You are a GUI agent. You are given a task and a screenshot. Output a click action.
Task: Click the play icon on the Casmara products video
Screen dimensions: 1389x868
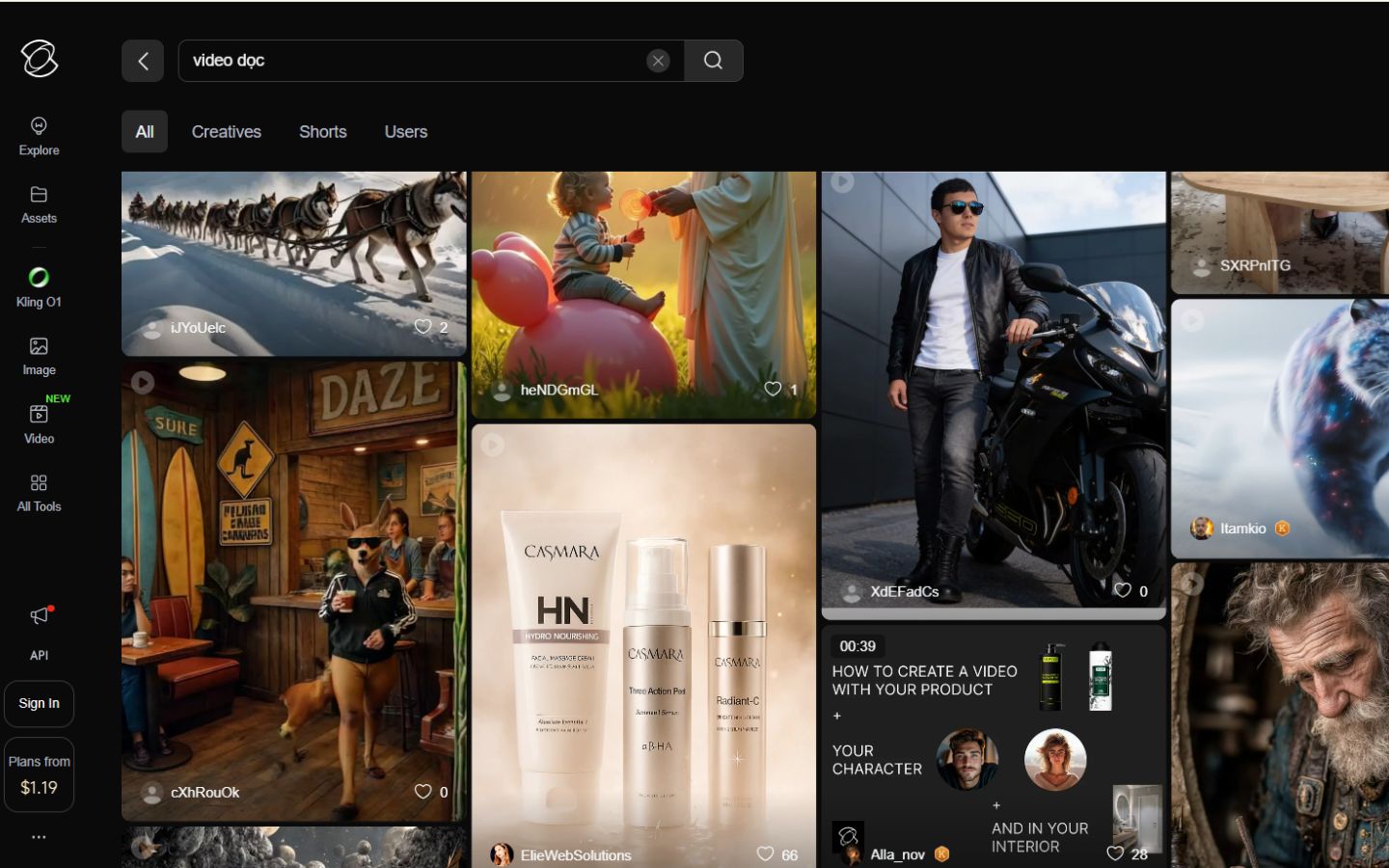493,445
